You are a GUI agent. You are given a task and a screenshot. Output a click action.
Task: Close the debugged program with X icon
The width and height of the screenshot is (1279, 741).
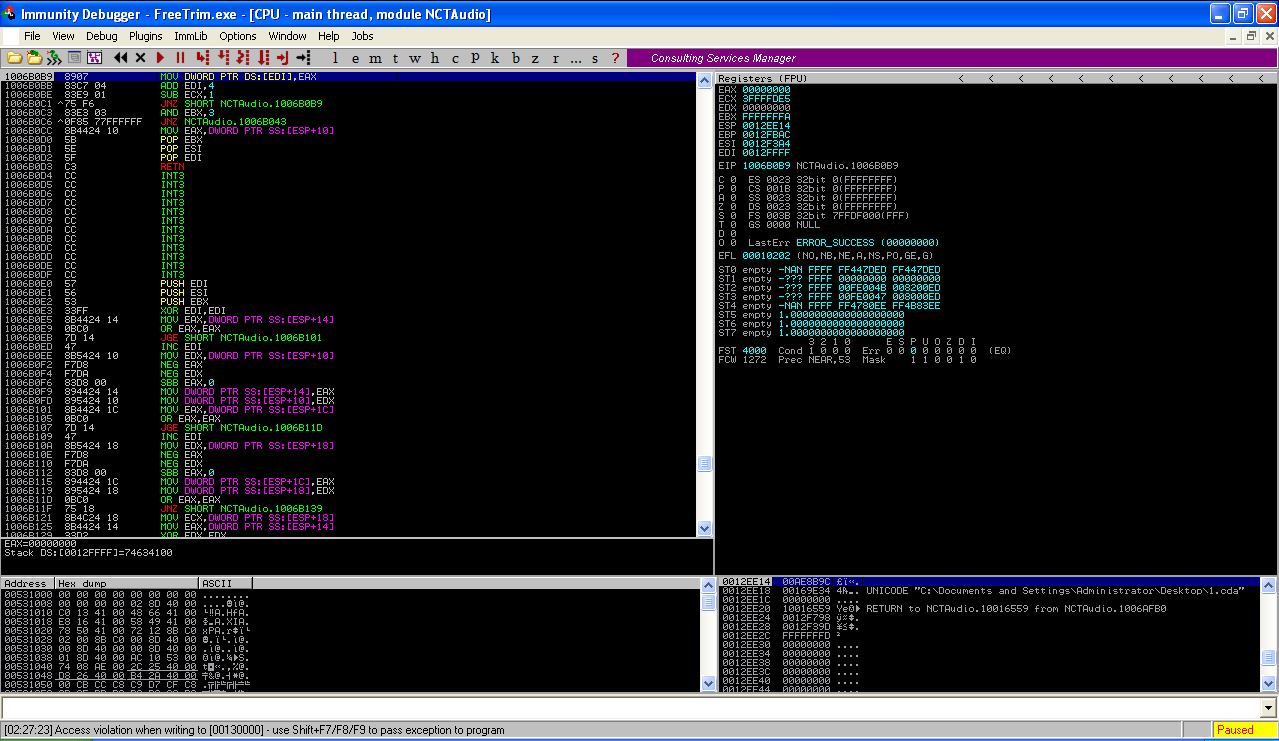pyautogui.click(x=140, y=58)
